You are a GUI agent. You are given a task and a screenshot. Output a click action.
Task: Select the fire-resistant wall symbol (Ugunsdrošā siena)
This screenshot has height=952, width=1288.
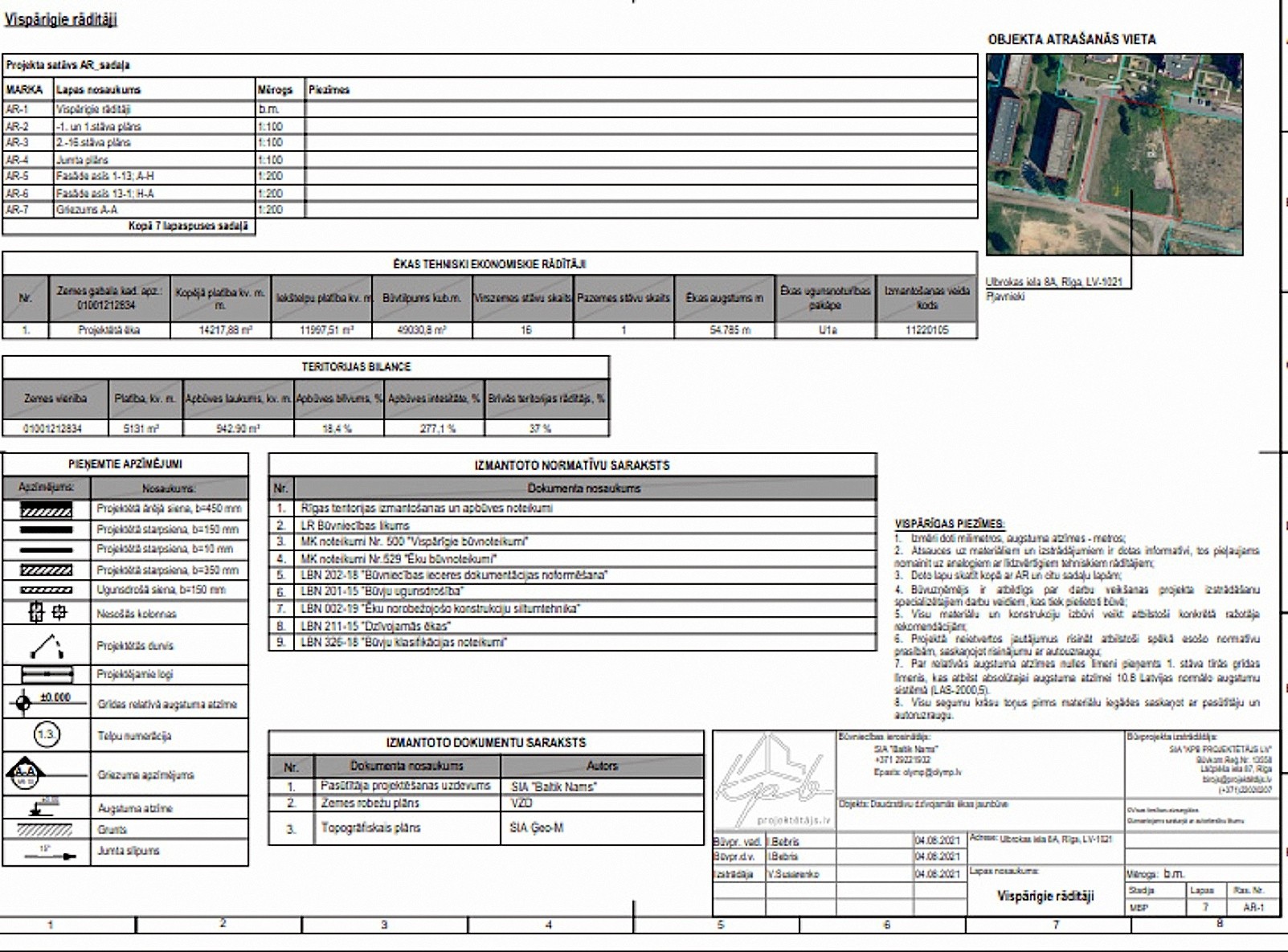point(46,590)
